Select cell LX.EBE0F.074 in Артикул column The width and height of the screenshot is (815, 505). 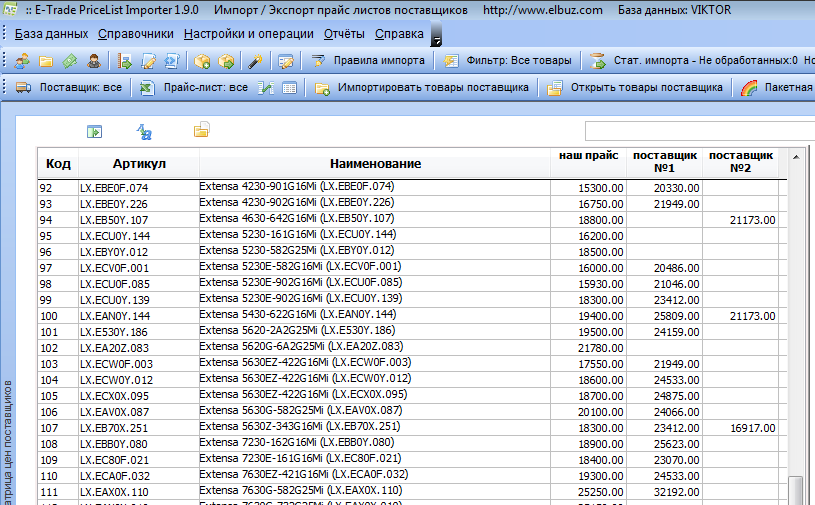point(138,188)
